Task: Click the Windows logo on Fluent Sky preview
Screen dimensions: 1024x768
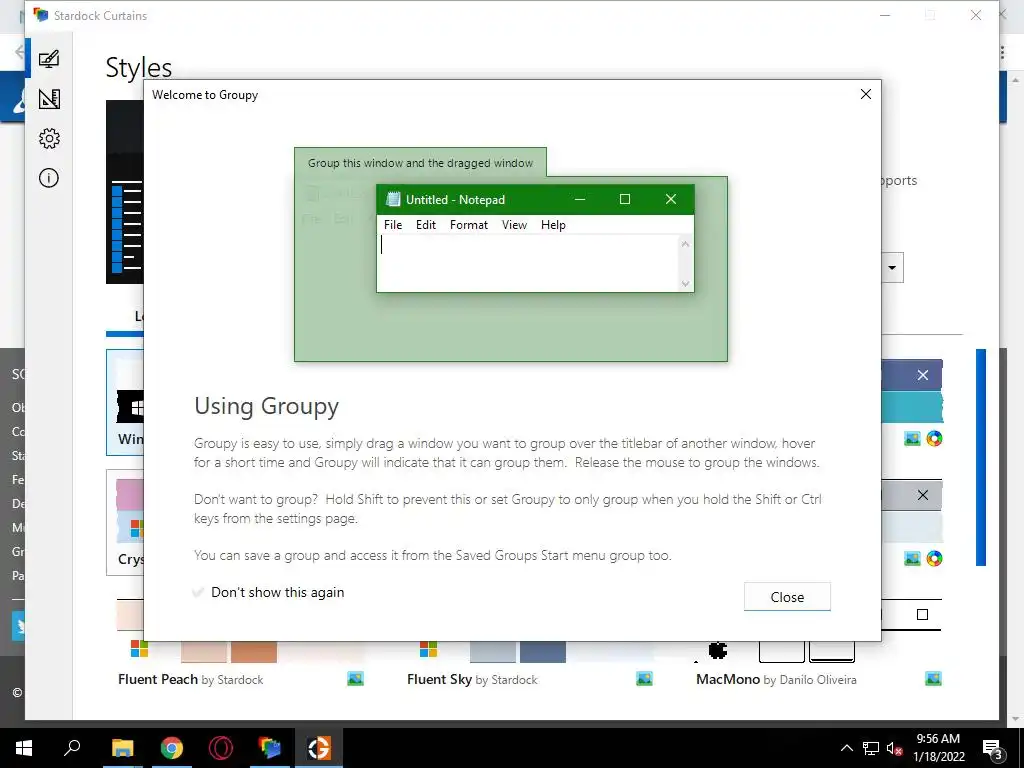Action: click(428, 649)
